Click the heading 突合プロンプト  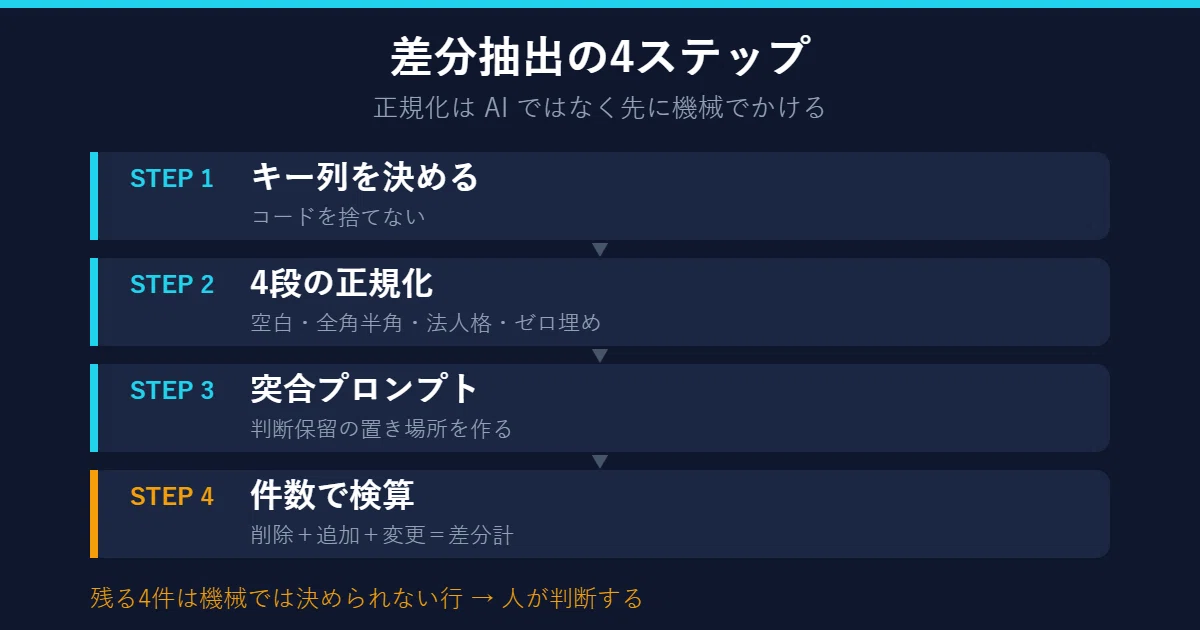coord(365,389)
